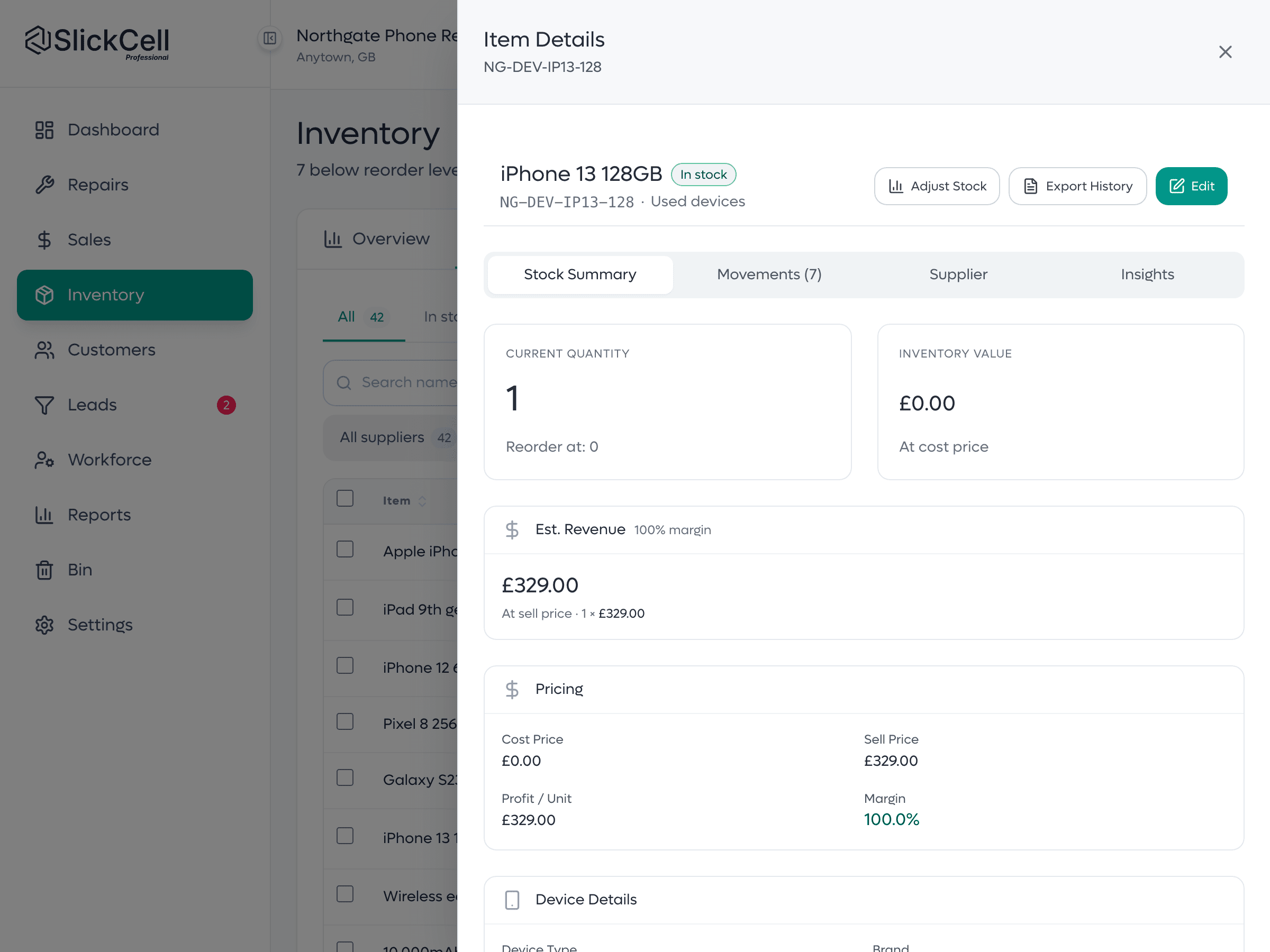Viewport: 1270px width, 952px height.
Task: Click the Cost Price value £0.00
Action: click(x=521, y=761)
